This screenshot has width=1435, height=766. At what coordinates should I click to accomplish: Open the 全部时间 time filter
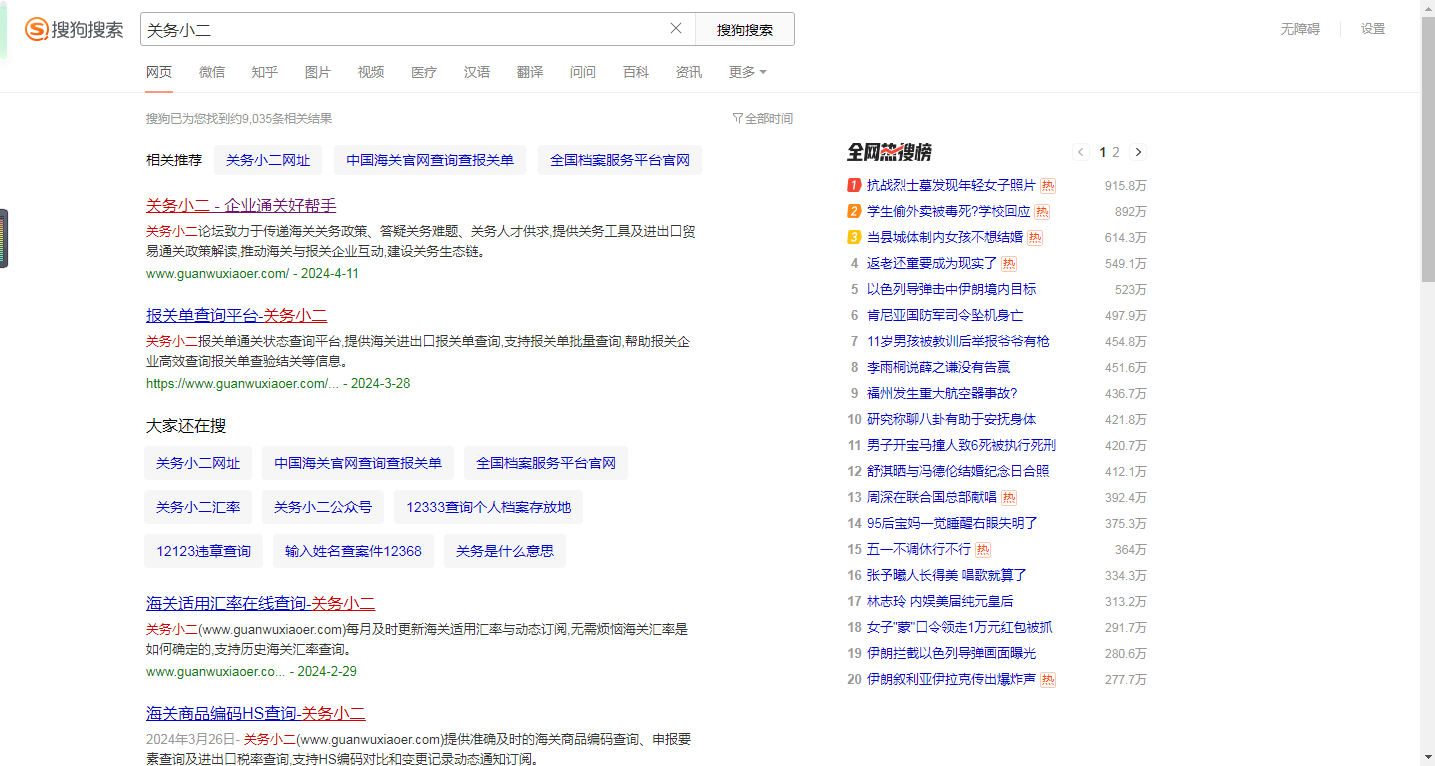[x=763, y=118]
